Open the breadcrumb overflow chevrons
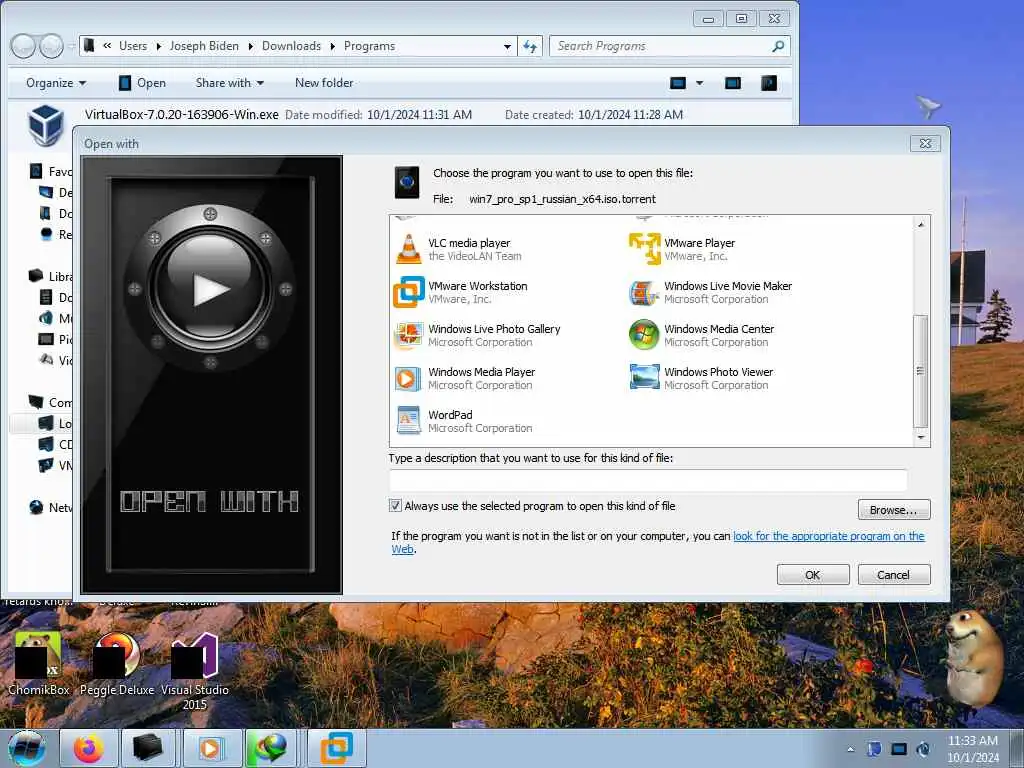Viewport: 1024px width, 768px height. (106, 46)
